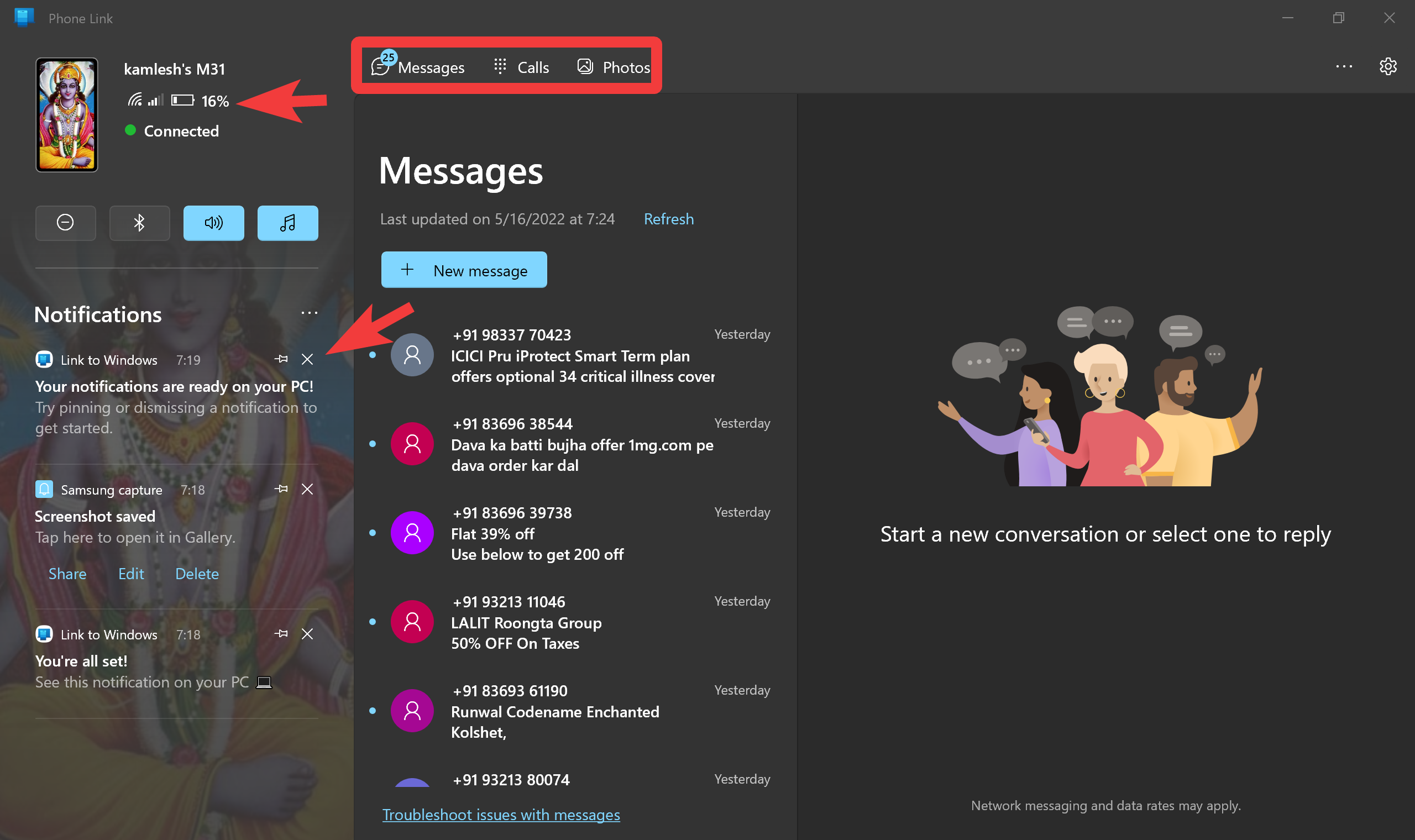The height and width of the screenshot is (840, 1415).
Task: Open Notifications more options menu
Action: pyautogui.click(x=309, y=312)
